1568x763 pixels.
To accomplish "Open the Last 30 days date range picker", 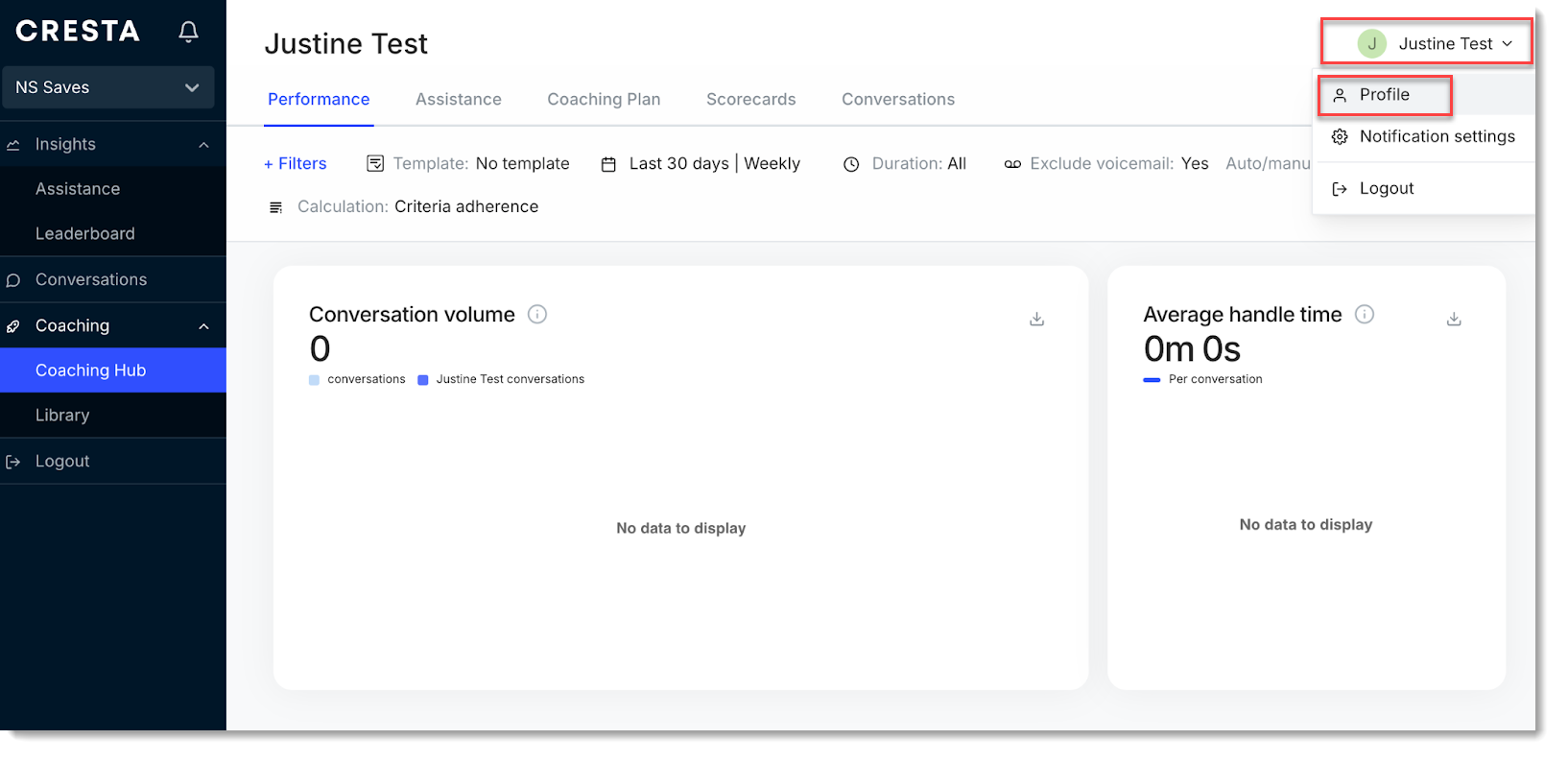I will (x=679, y=163).
